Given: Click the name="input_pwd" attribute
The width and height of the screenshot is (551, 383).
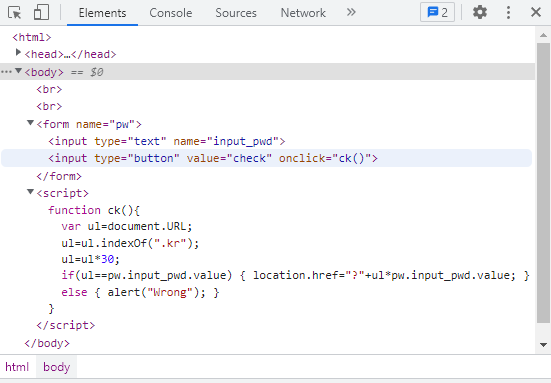Looking at the screenshot, I should pos(226,142).
